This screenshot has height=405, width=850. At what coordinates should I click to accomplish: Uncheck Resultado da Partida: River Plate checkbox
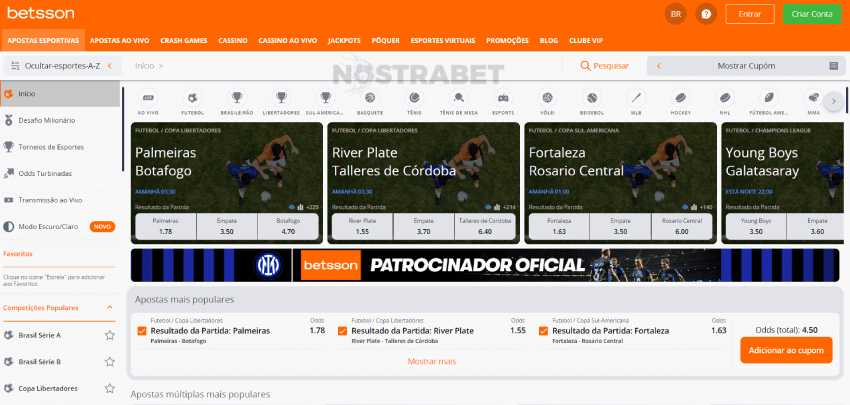tap(343, 331)
